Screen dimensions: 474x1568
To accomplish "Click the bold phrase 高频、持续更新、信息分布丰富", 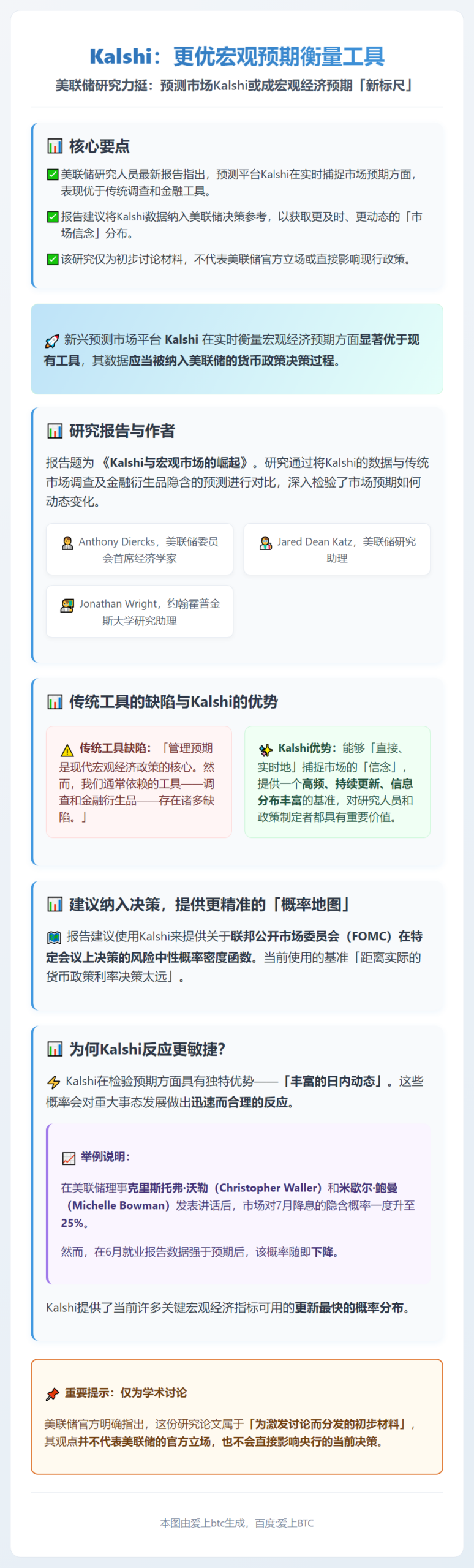I will point(335,792).
